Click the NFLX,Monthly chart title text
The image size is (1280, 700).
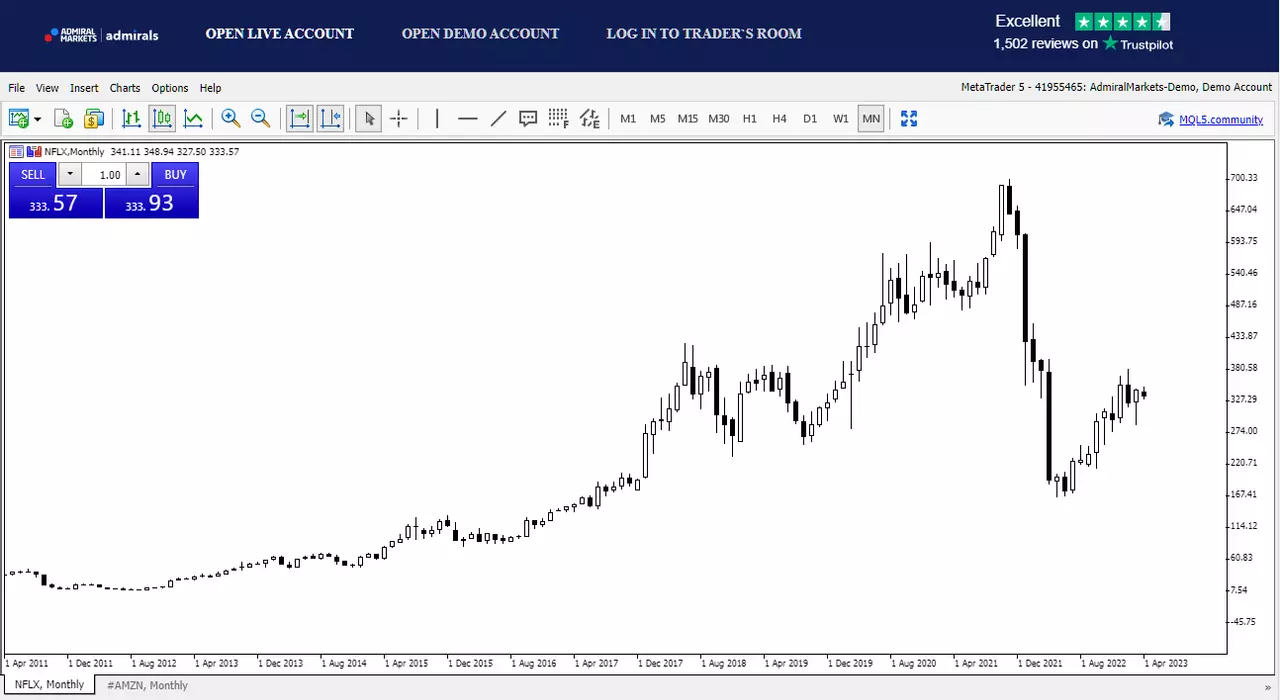(x=75, y=152)
